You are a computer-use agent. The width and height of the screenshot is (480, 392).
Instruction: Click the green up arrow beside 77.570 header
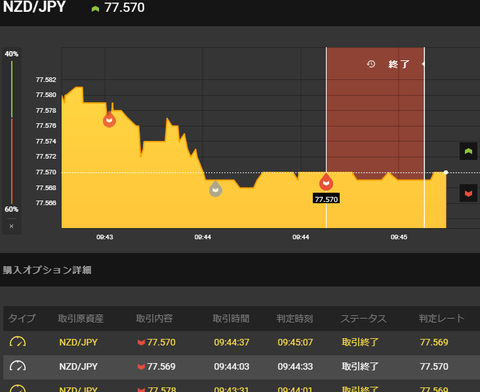(95, 9)
